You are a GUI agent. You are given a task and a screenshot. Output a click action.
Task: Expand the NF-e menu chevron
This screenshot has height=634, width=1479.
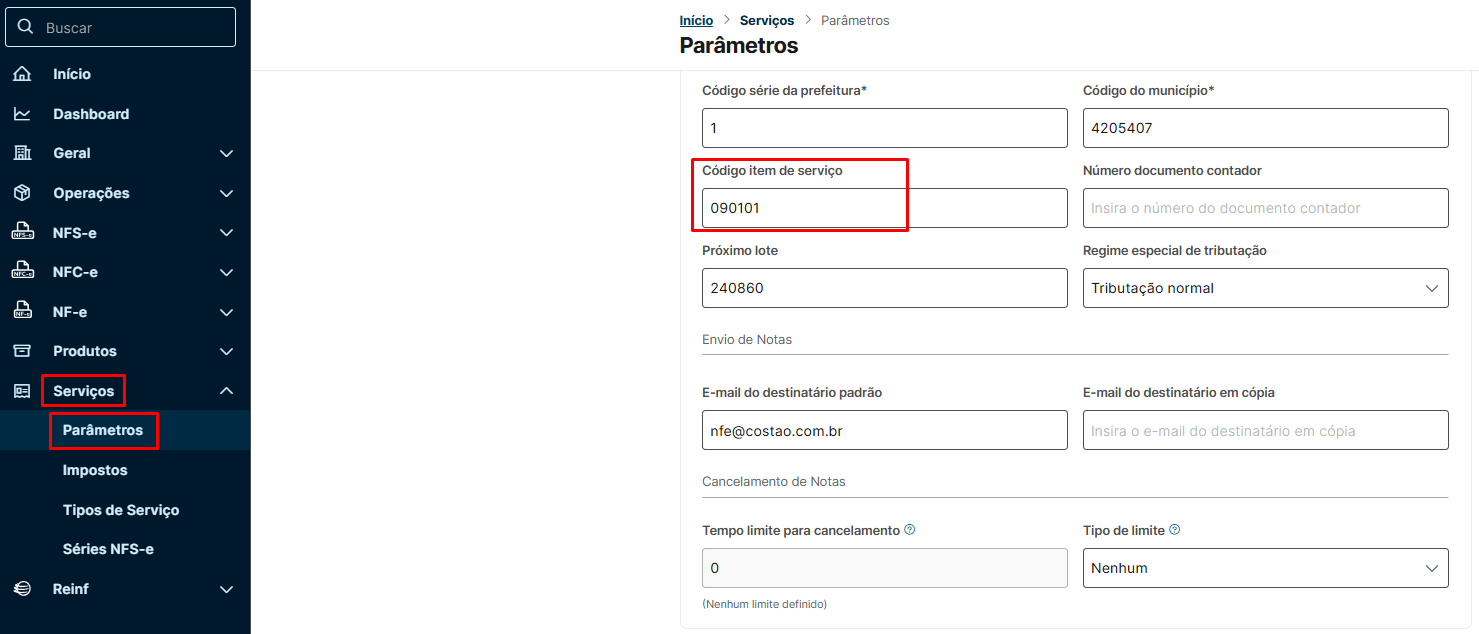[x=227, y=312]
